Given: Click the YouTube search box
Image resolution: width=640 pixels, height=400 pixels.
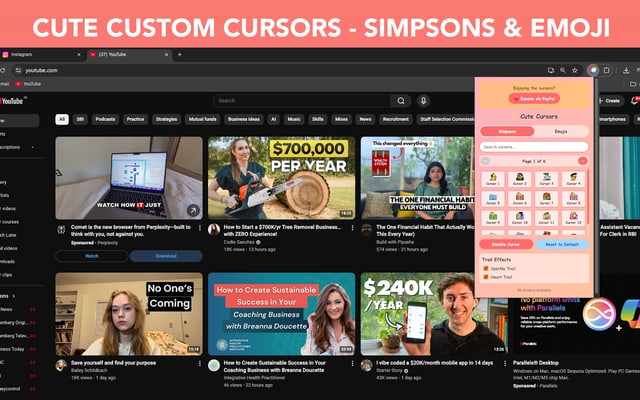Looking at the screenshot, I should (x=301, y=101).
